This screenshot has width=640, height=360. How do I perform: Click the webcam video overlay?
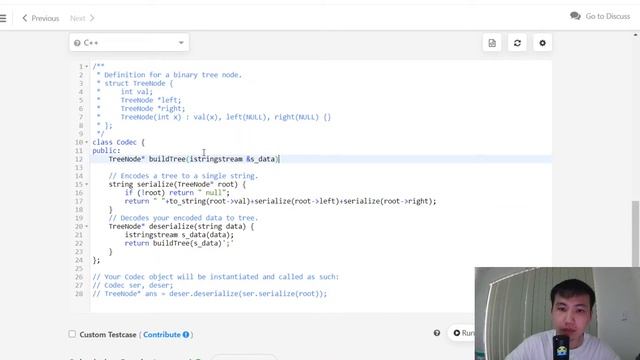(x=557, y=313)
